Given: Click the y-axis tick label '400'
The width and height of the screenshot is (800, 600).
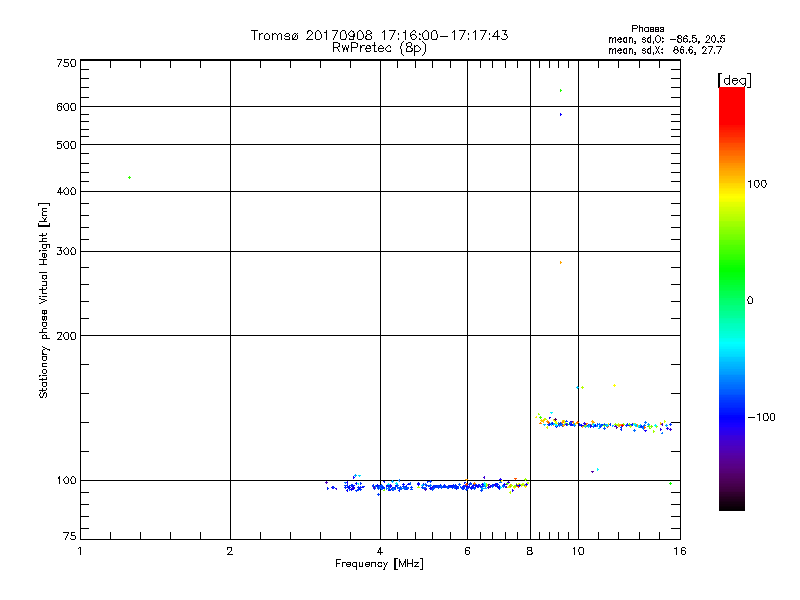Looking at the screenshot, I should pyautogui.click(x=66, y=192).
